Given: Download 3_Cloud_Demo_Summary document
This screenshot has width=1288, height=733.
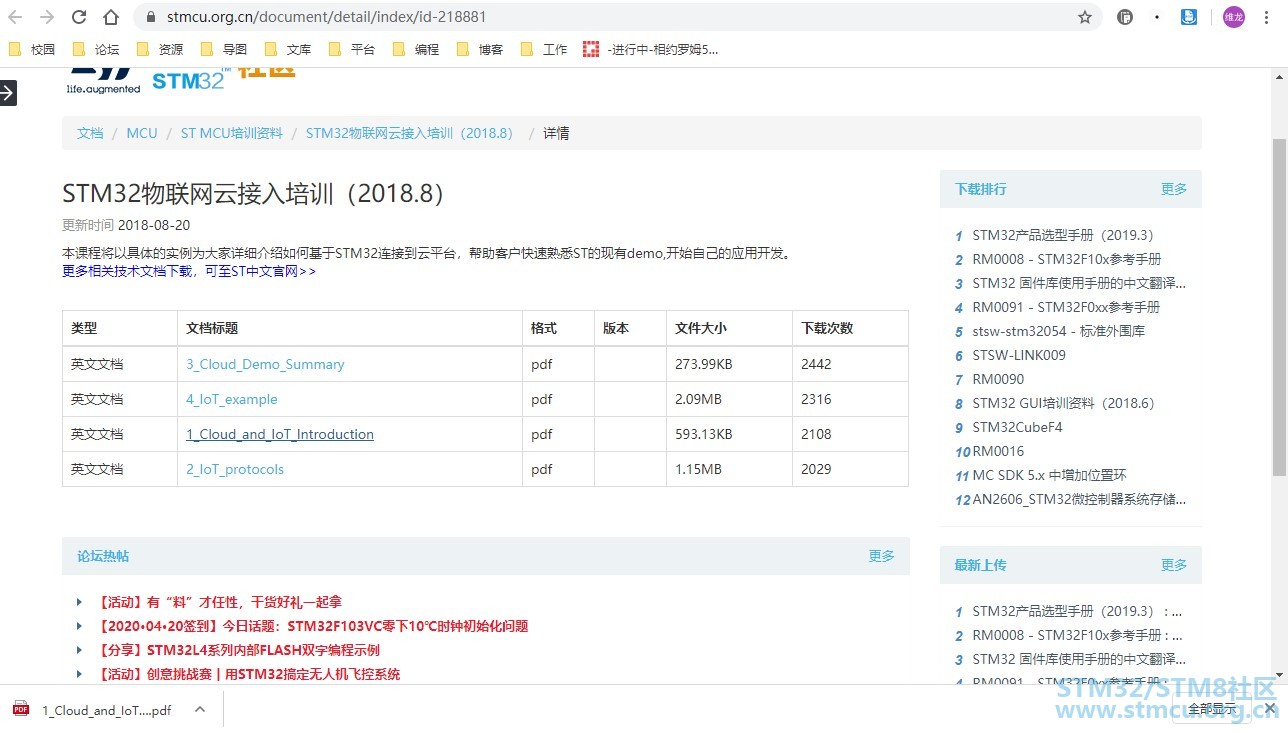Looking at the screenshot, I should click(265, 364).
